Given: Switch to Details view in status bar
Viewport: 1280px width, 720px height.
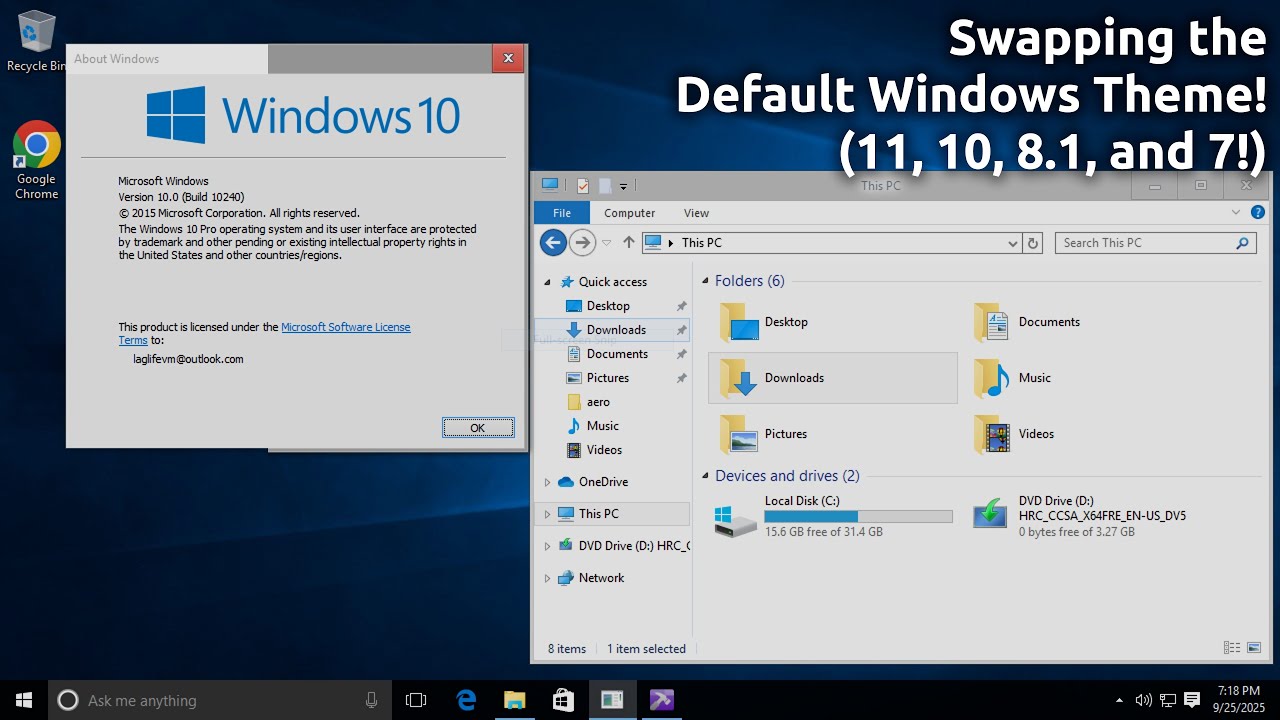Looking at the screenshot, I should [x=1232, y=648].
